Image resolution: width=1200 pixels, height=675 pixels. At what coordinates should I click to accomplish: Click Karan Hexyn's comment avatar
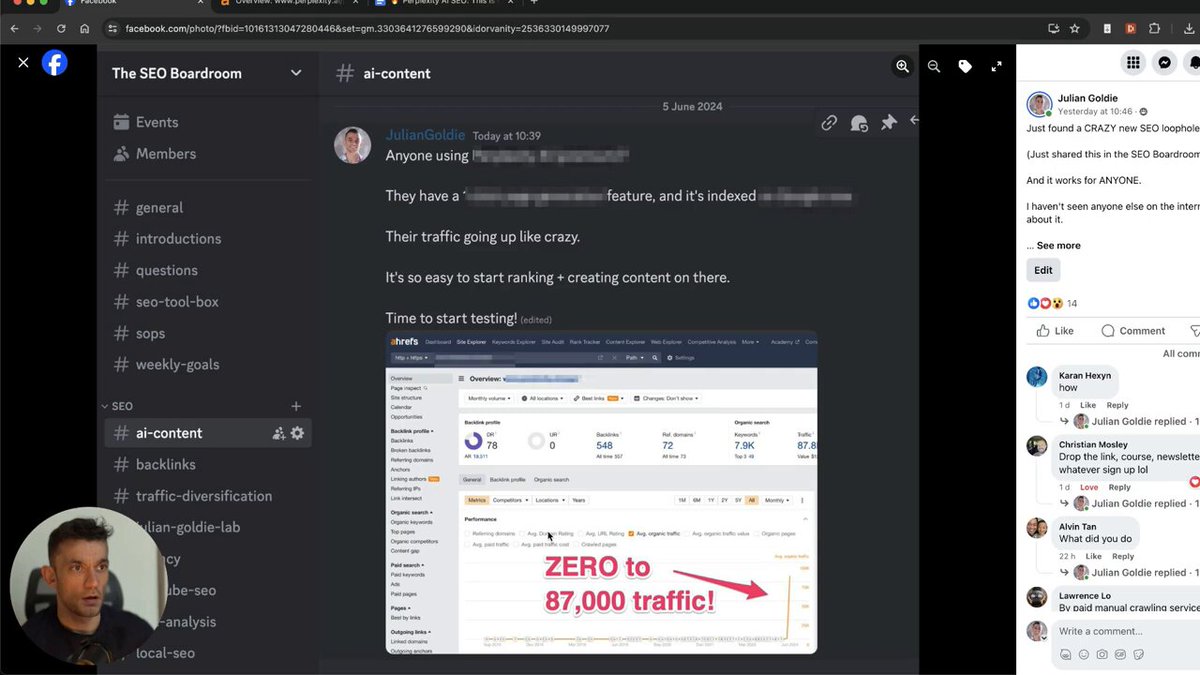click(x=1037, y=377)
